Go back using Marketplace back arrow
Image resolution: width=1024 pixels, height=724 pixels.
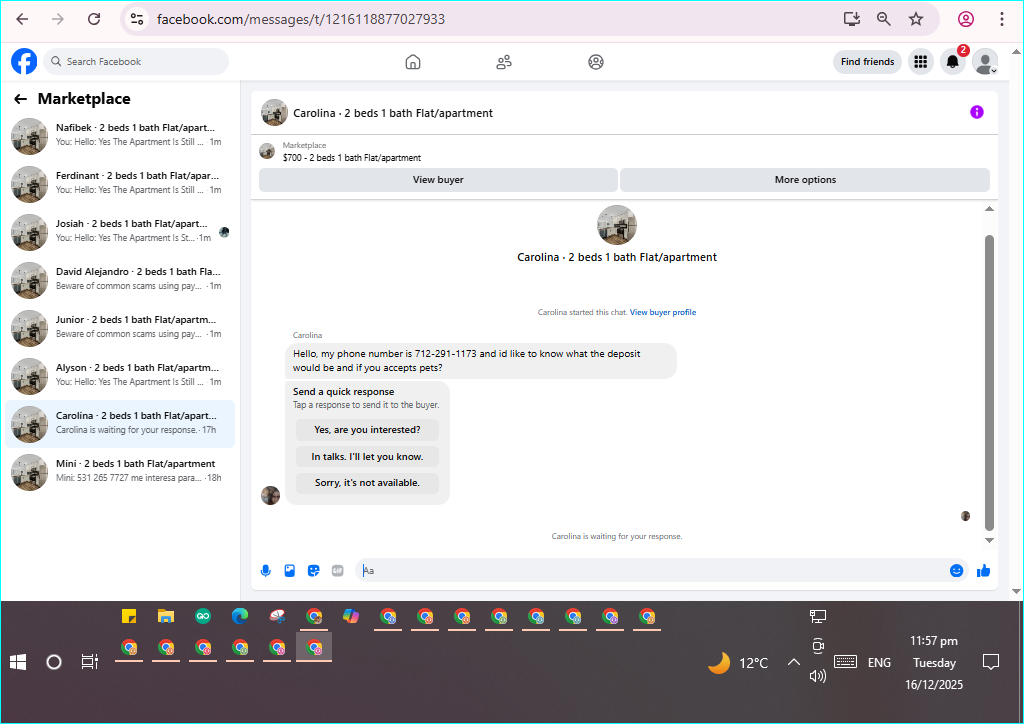[21, 99]
